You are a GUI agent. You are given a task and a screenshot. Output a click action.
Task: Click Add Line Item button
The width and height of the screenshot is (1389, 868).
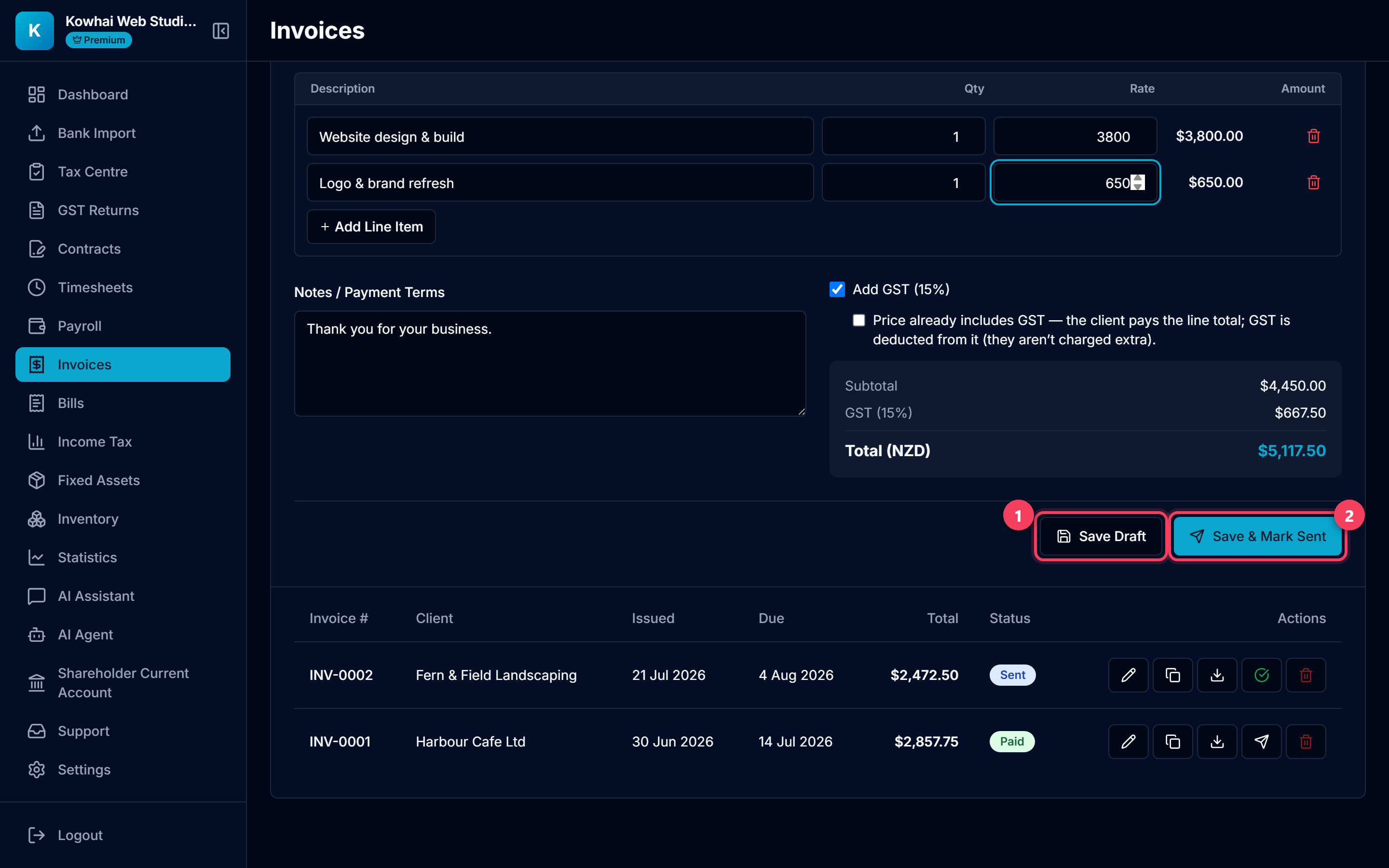(371, 227)
